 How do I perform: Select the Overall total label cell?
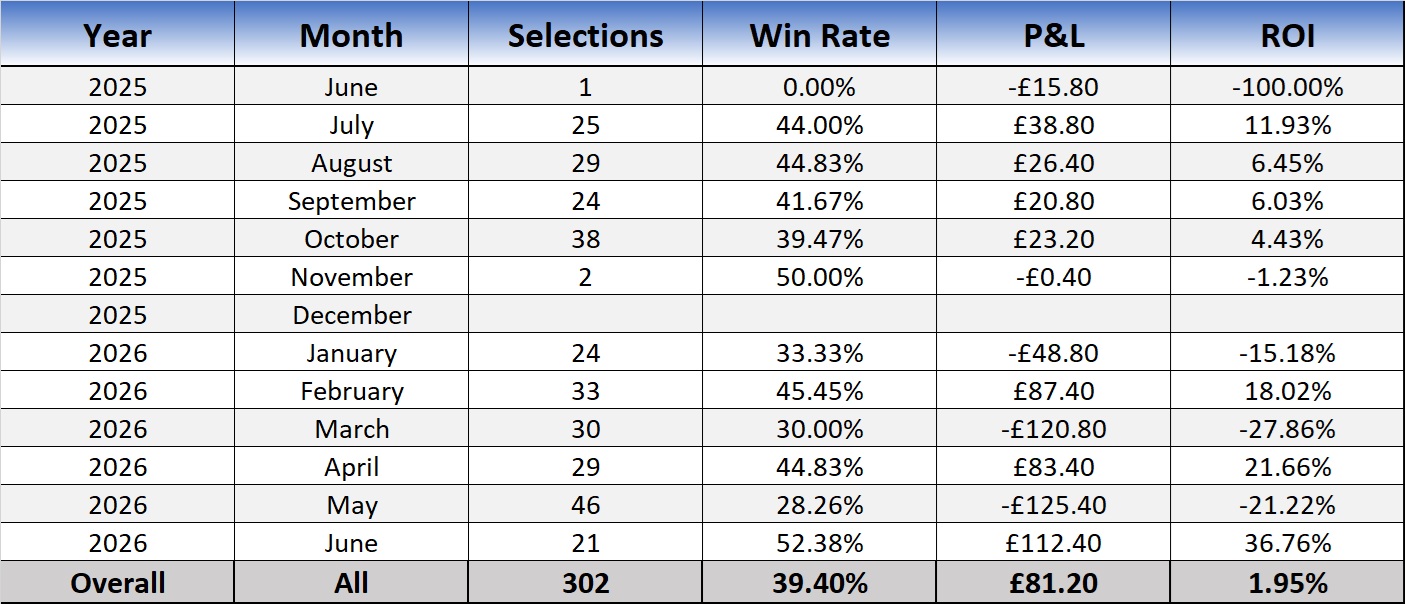coord(117,583)
